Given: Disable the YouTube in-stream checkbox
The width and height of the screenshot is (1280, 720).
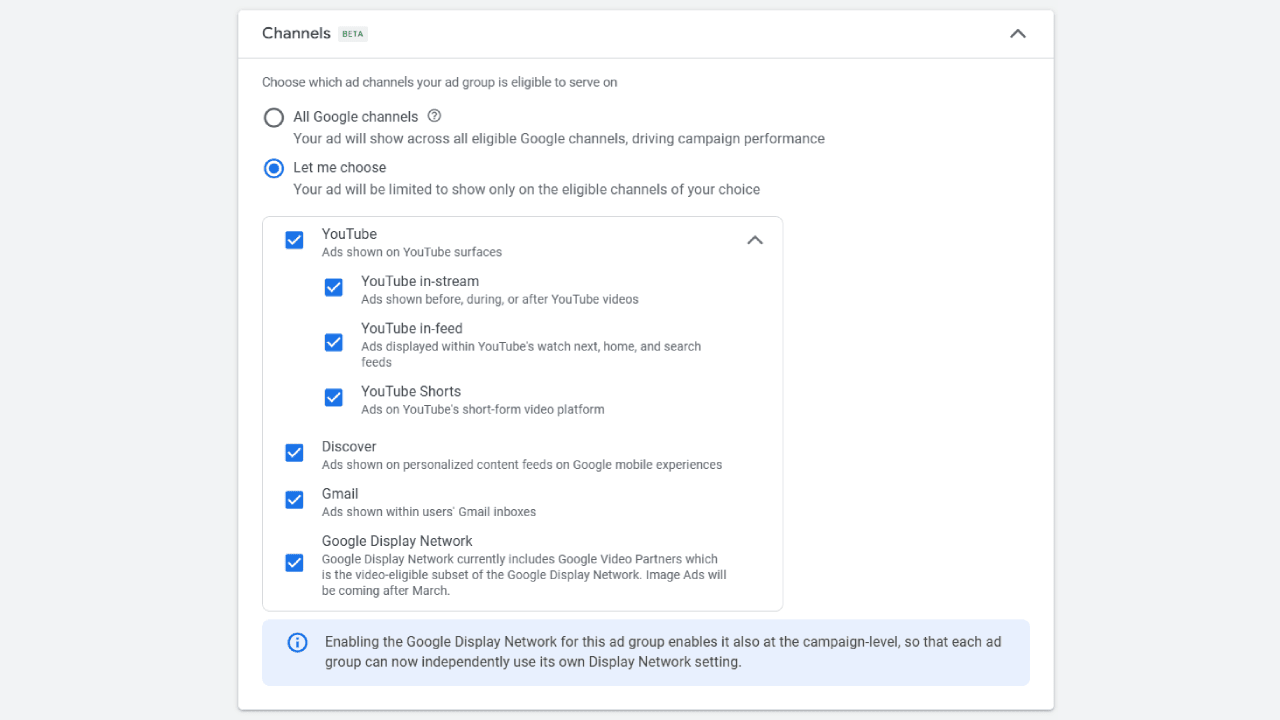Looking at the screenshot, I should pyautogui.click(x=334, y=288).
